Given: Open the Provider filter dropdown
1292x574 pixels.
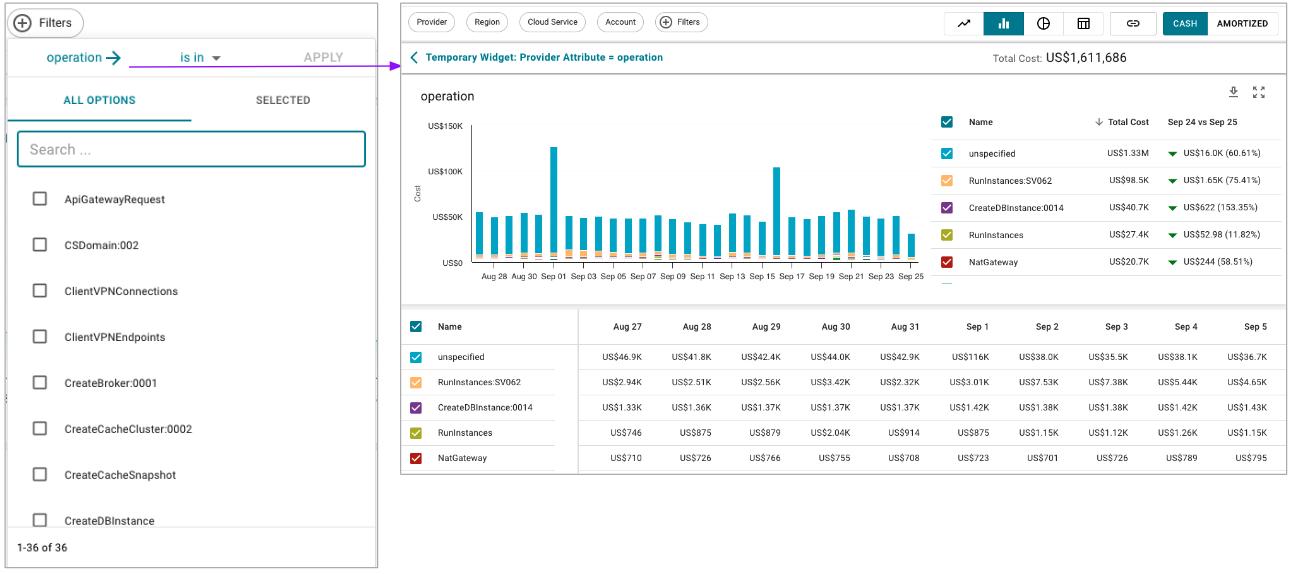Looking at the screenshot, I should click(x=432, y=22).
